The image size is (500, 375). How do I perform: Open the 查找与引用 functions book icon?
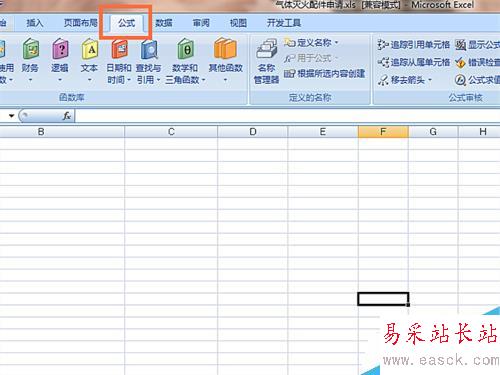pyautogui.click(x=149, y=50)
